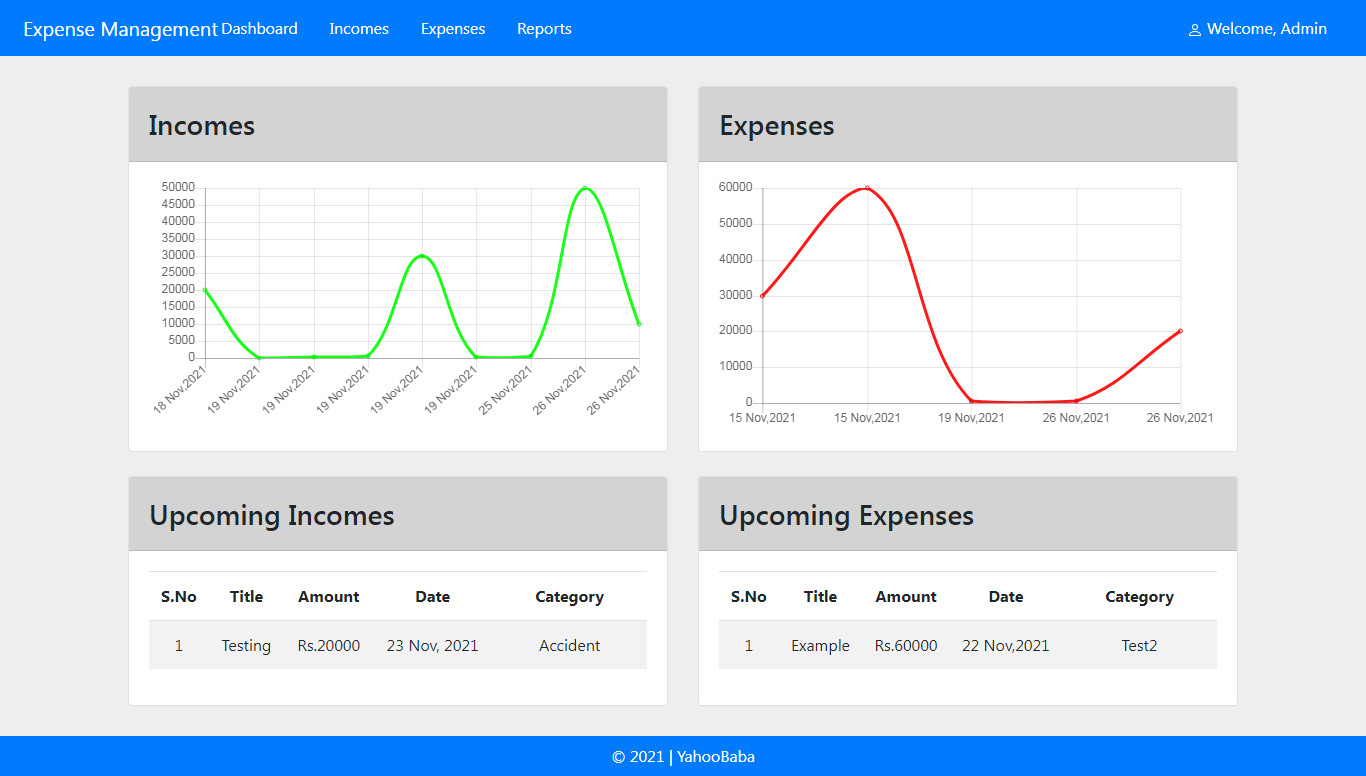This screenshot has width=1366, height=776.
Task: Select the 18 Nov starting point on Incomes chart
Action: pos(205,290)
